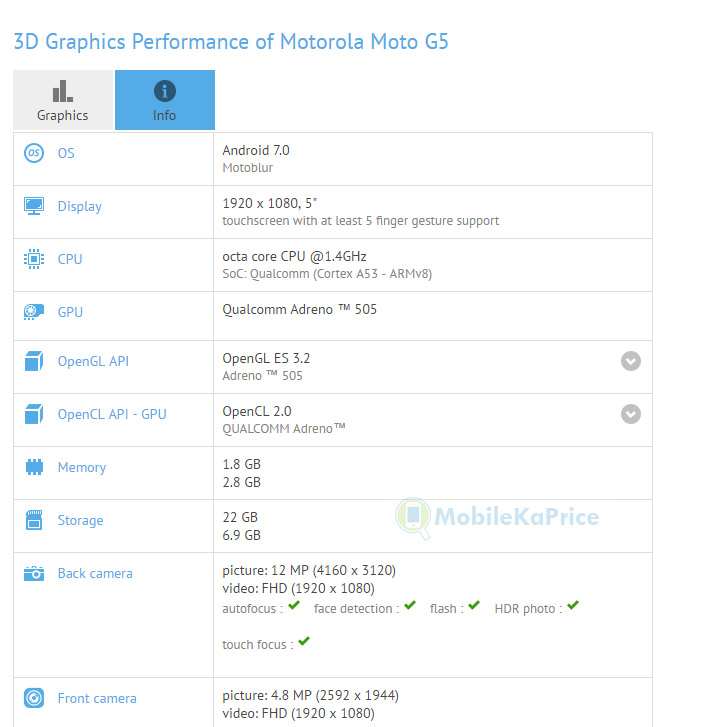
Task: Click the Display label
Action: [x=80, y=206]
